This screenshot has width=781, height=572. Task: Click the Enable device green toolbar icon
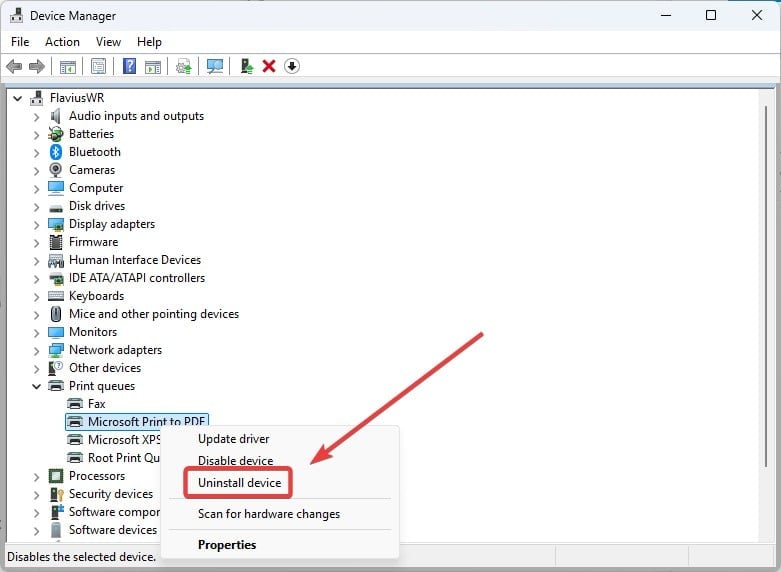pyautogui.click(x=247, y=66)
